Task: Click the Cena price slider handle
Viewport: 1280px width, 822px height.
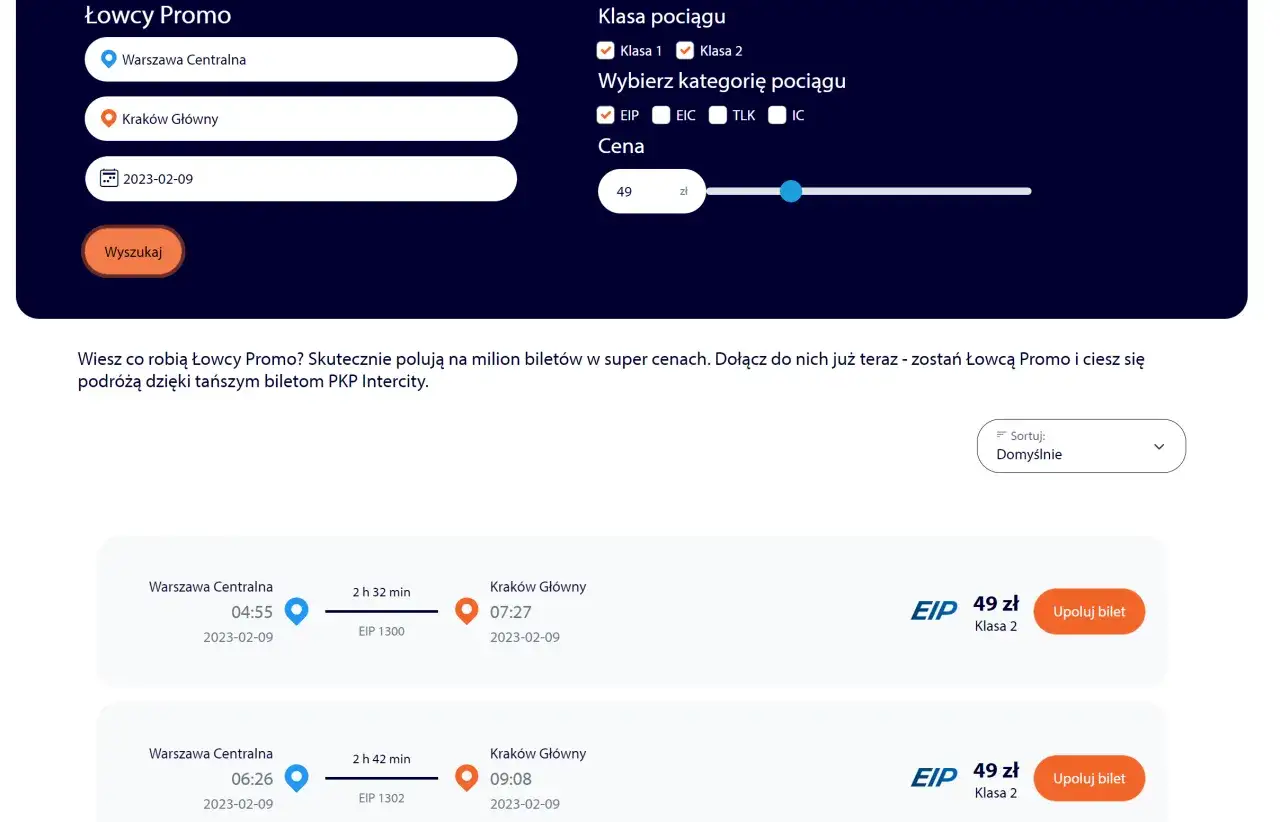Action: (x=791, y=191)
